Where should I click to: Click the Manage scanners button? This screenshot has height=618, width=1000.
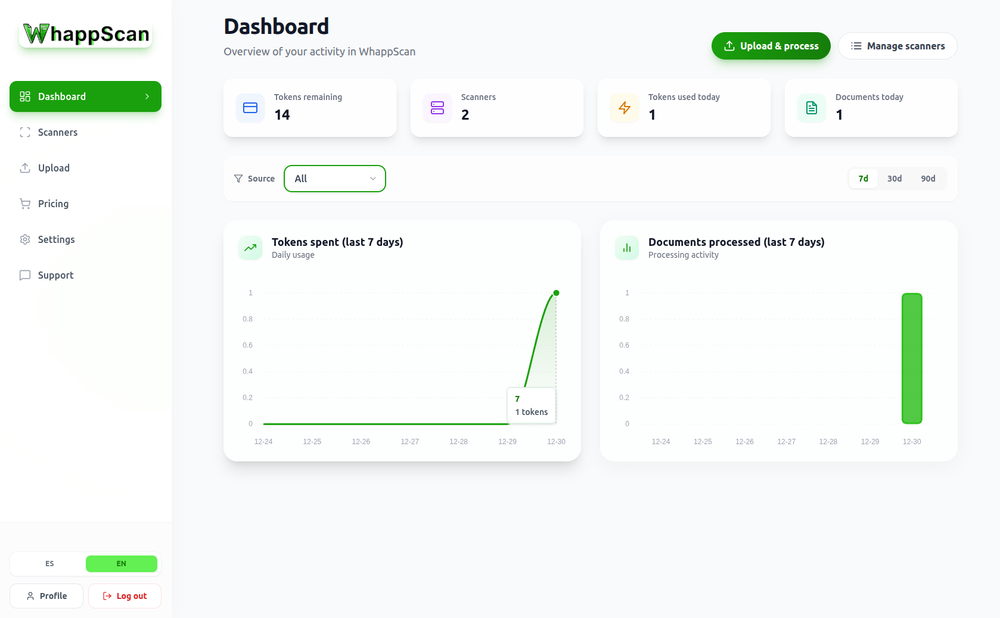coord(897,46)
